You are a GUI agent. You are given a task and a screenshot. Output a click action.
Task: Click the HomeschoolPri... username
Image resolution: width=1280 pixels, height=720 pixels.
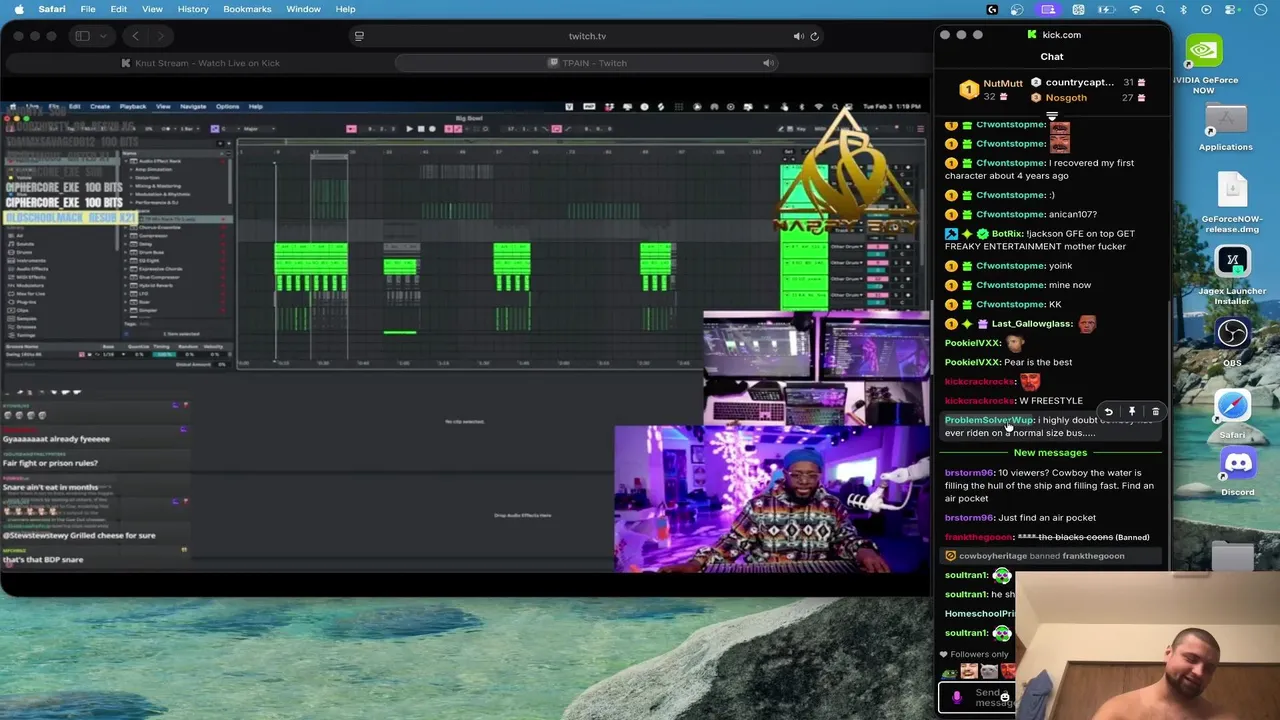pos(980,614)
